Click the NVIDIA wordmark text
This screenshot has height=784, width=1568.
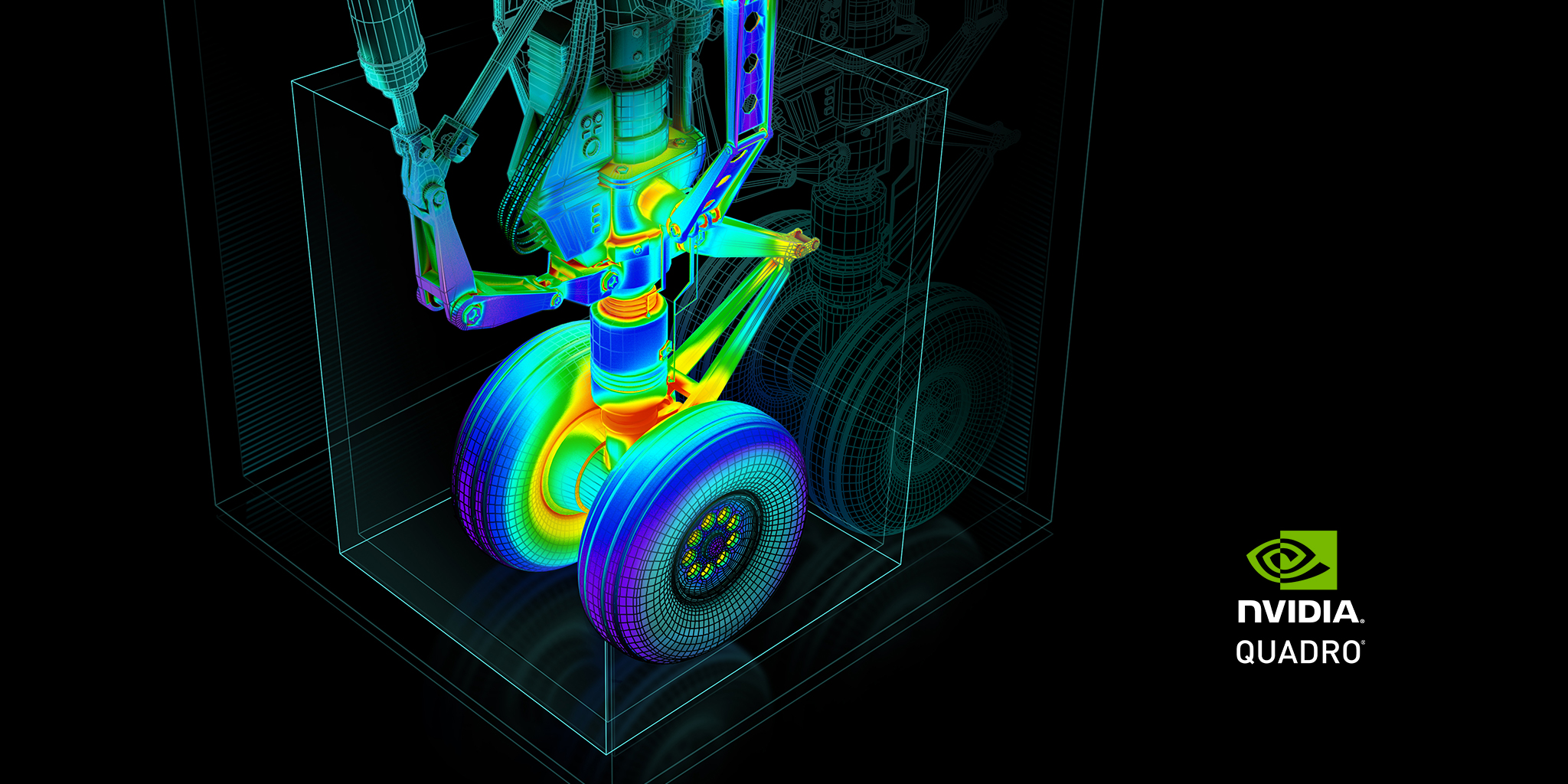click(1301, 612)
